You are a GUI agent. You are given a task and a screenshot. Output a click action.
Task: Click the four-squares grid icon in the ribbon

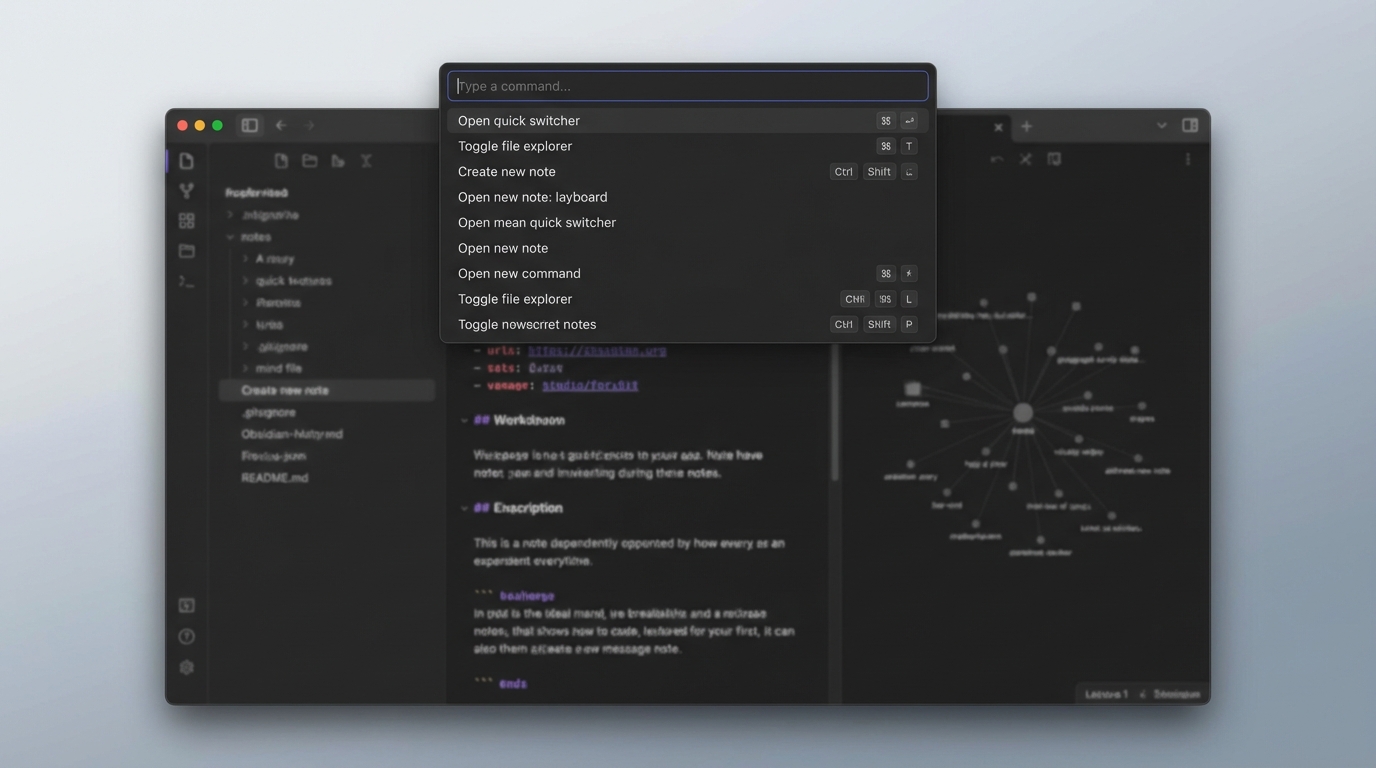pyautogui.click(x=186, y=221)
